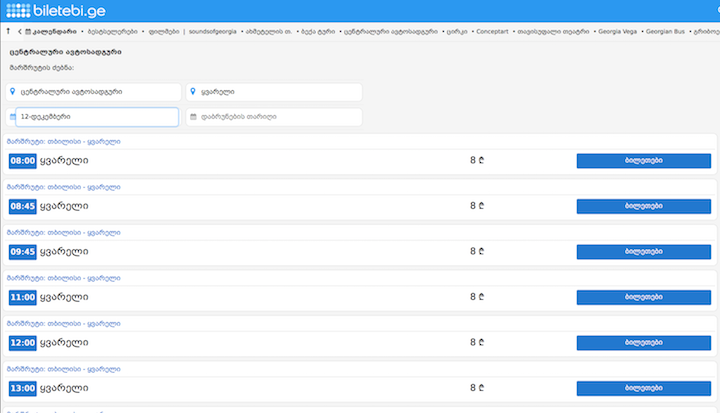Click location pin icon in ყვარელი destination field
This screenshot has width=720, height=413.
(x=193, y=92)
